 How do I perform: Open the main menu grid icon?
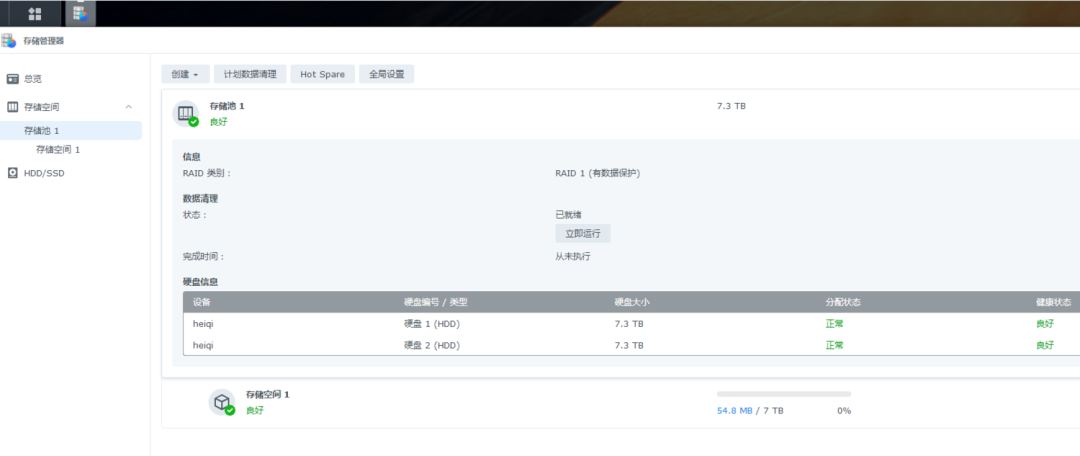(35, 13)
